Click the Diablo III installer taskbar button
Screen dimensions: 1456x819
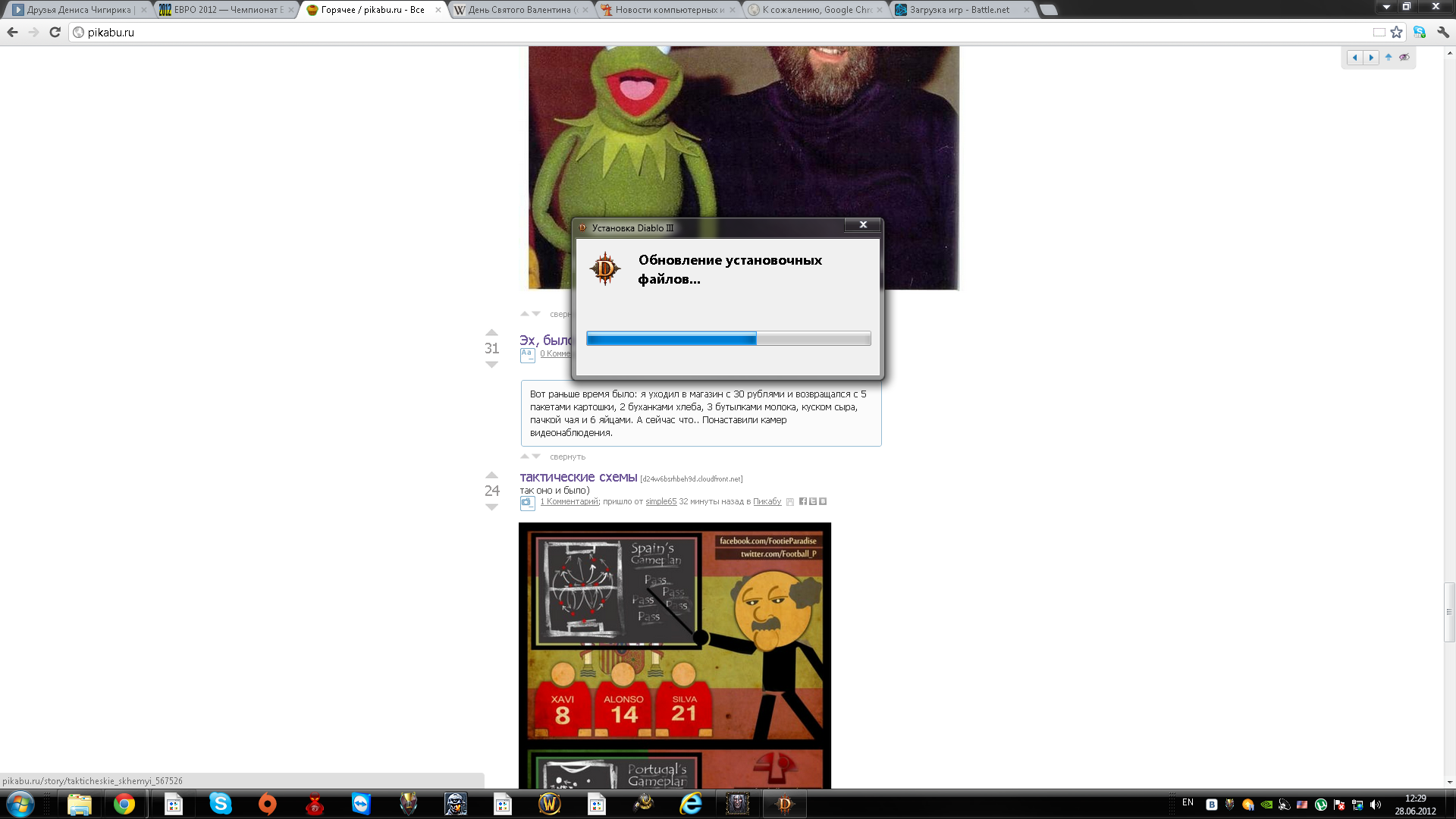click(x=785, y=804)
